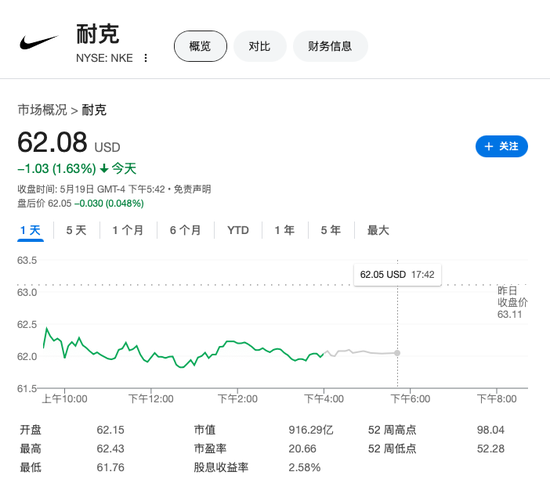Click the green price line near 下午2:00

(237, 343)
